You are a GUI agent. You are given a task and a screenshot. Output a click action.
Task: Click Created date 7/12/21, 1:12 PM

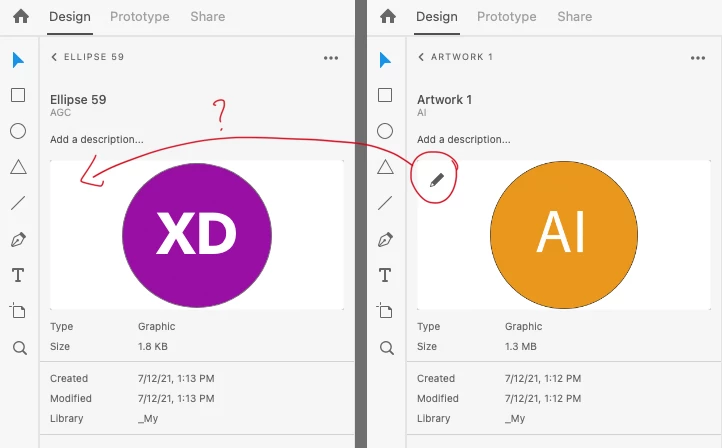point(543,378)
